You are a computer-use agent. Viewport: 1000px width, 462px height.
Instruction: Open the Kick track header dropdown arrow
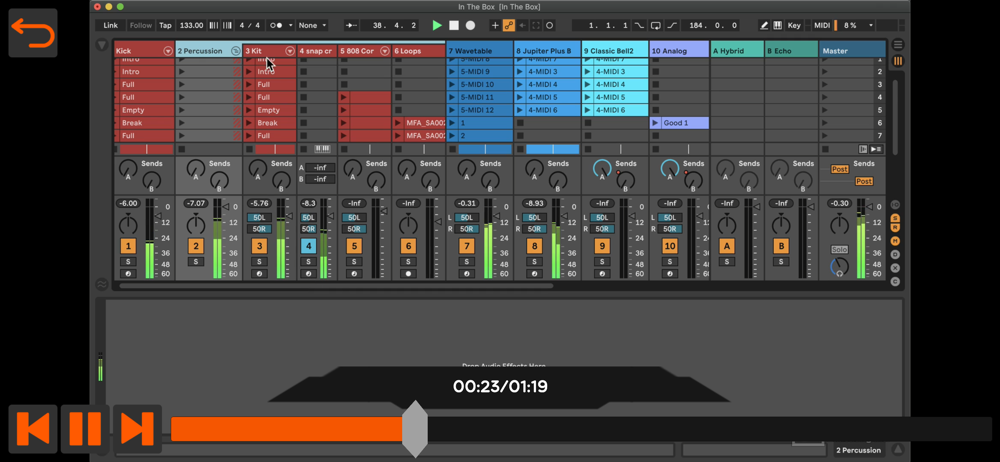(x=167, y=51)
